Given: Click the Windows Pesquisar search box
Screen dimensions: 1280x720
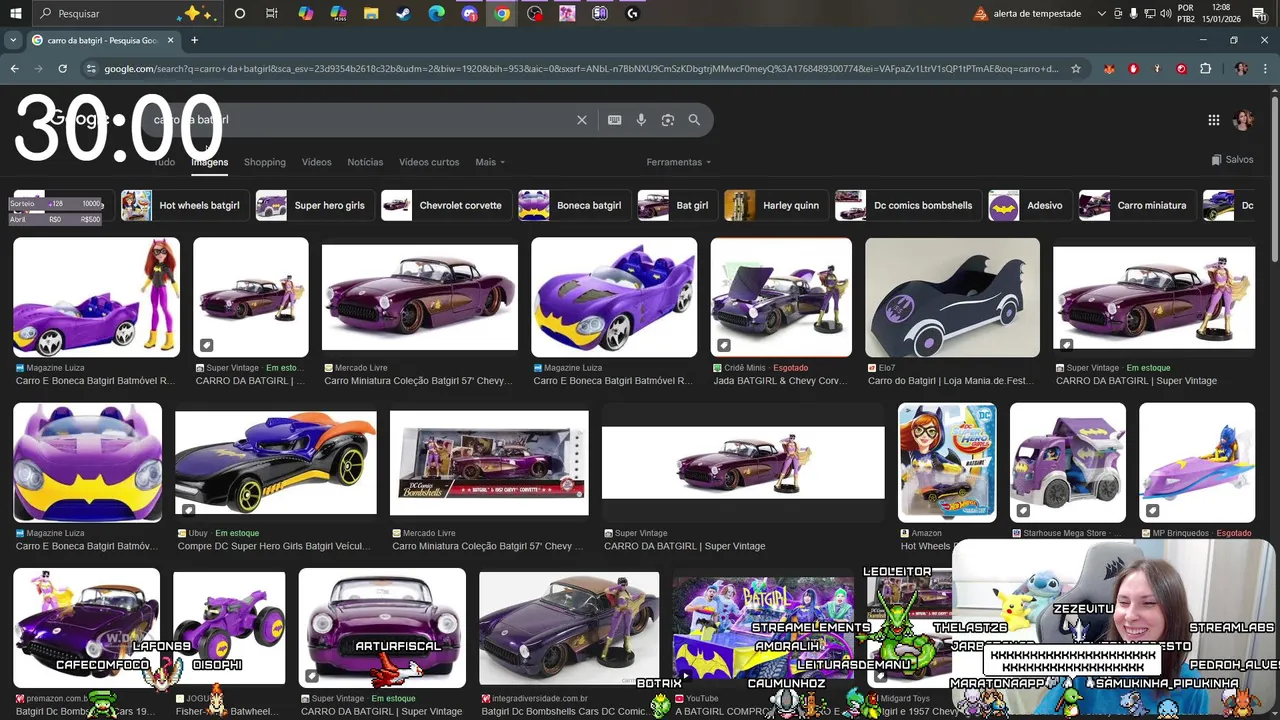Looking at the screenshot, I should (x=128, y=14).
